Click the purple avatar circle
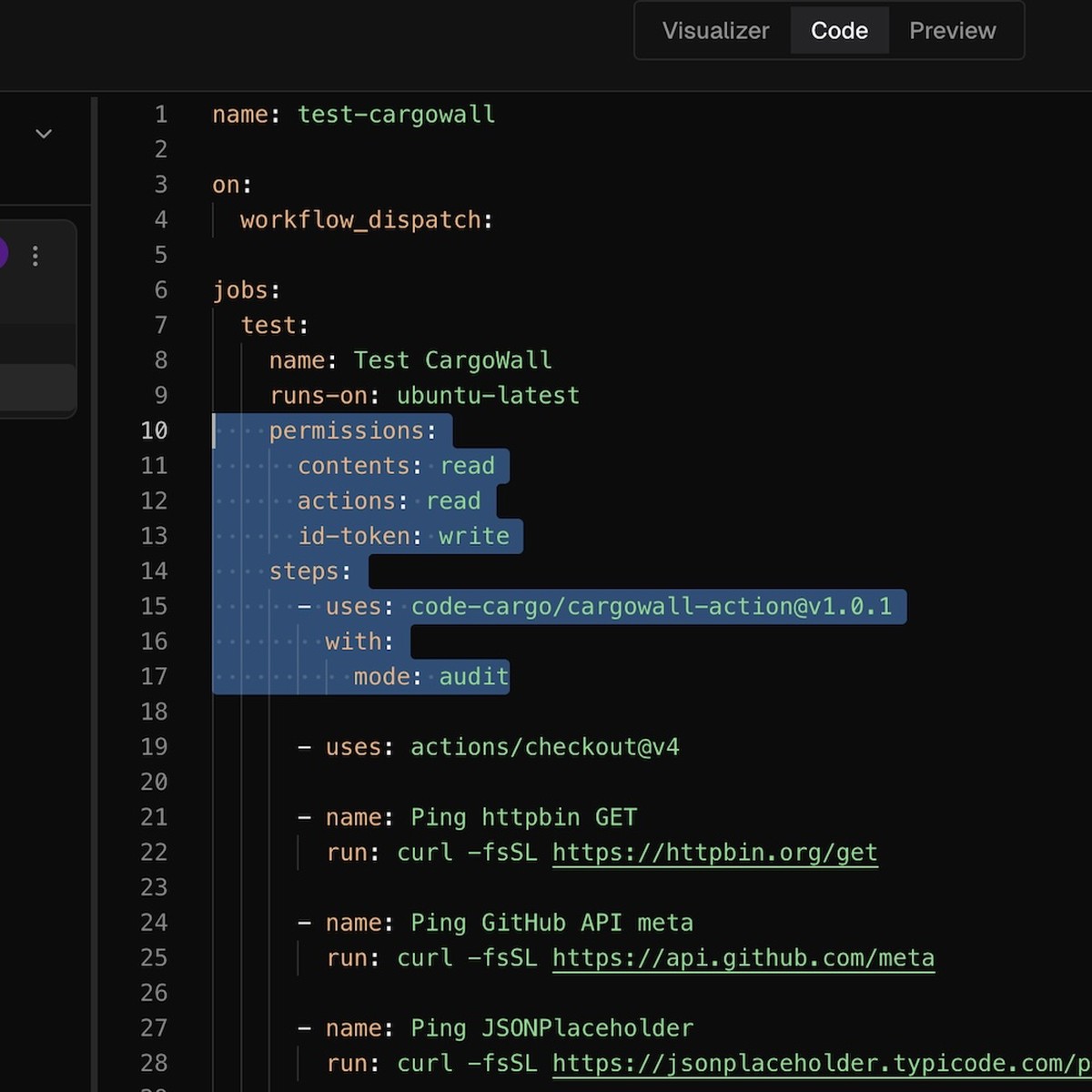1092x1092 pixels. 3,253
